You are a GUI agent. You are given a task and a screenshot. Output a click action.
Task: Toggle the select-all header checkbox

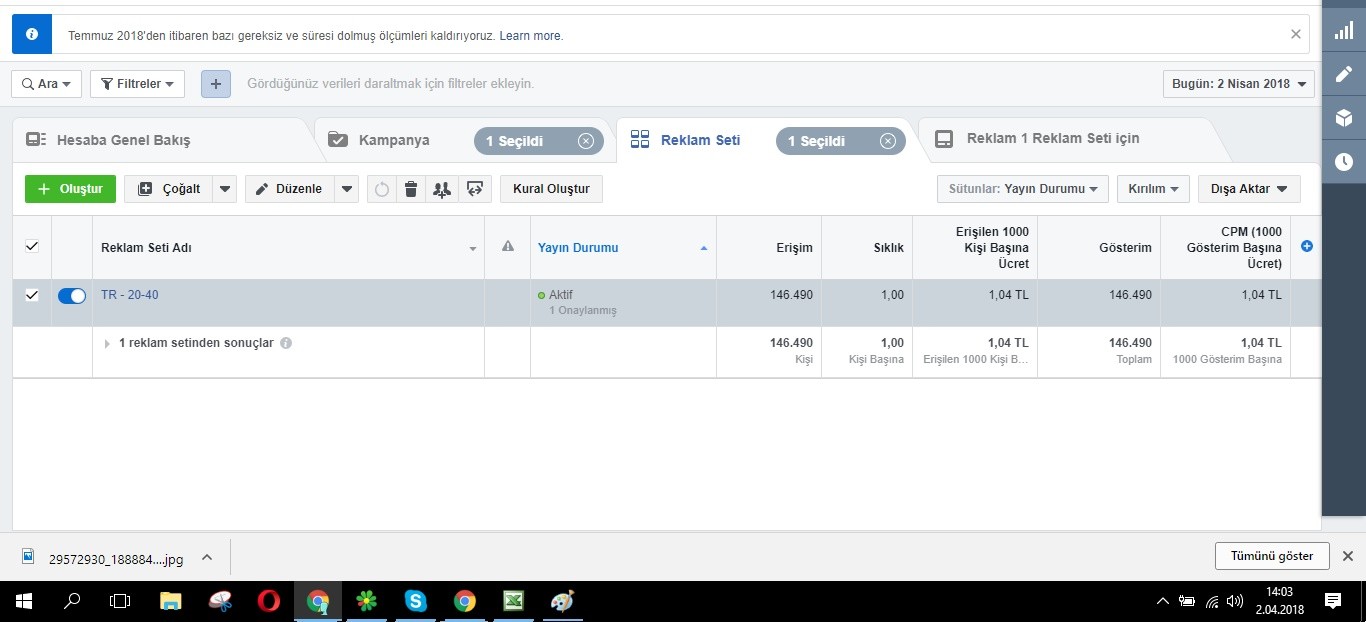click(32, 246)
